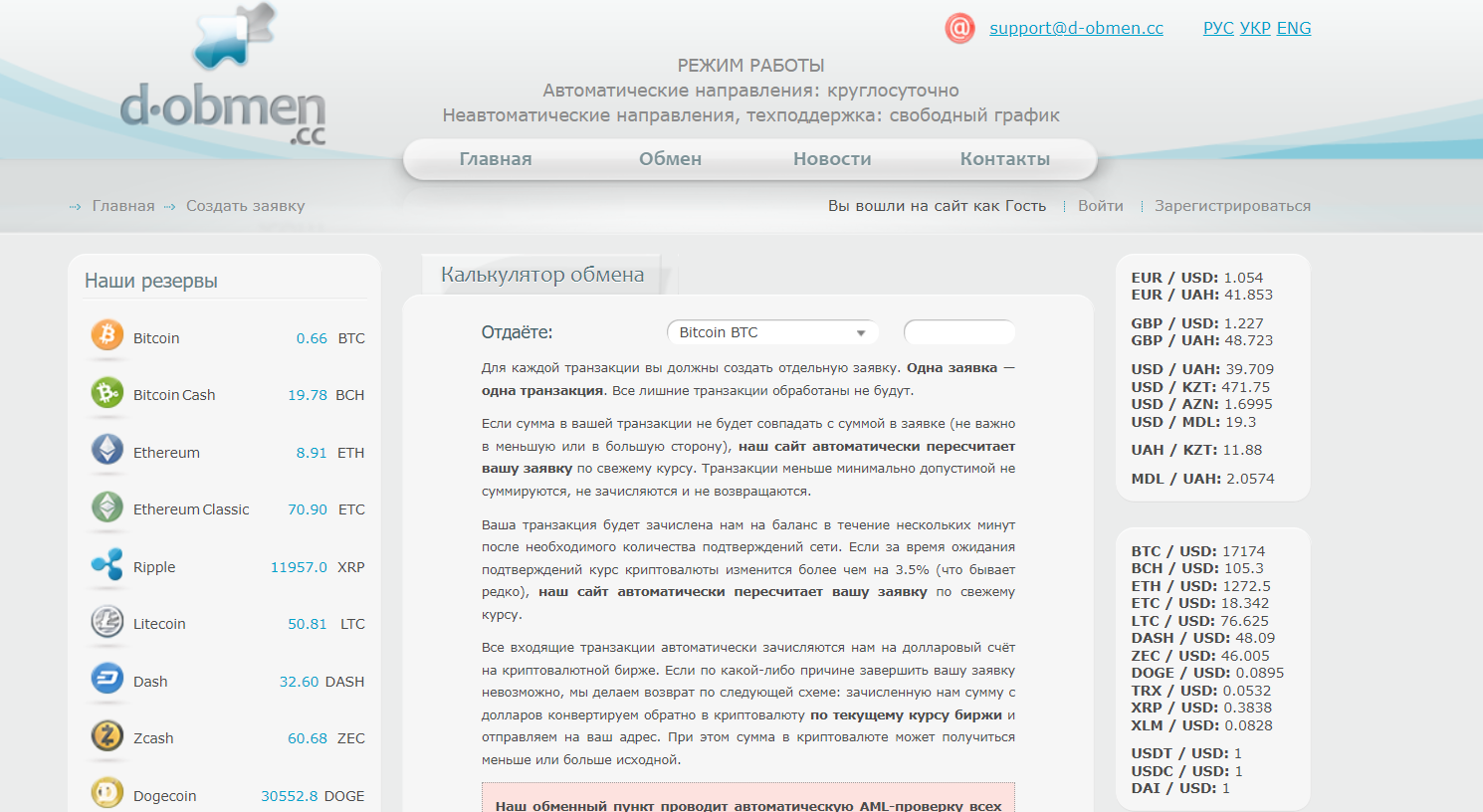Click the Главная breadcrumb link
The width and height of the screenshot is (1483, 812).
pyautogui.click(x=123, y=206)
